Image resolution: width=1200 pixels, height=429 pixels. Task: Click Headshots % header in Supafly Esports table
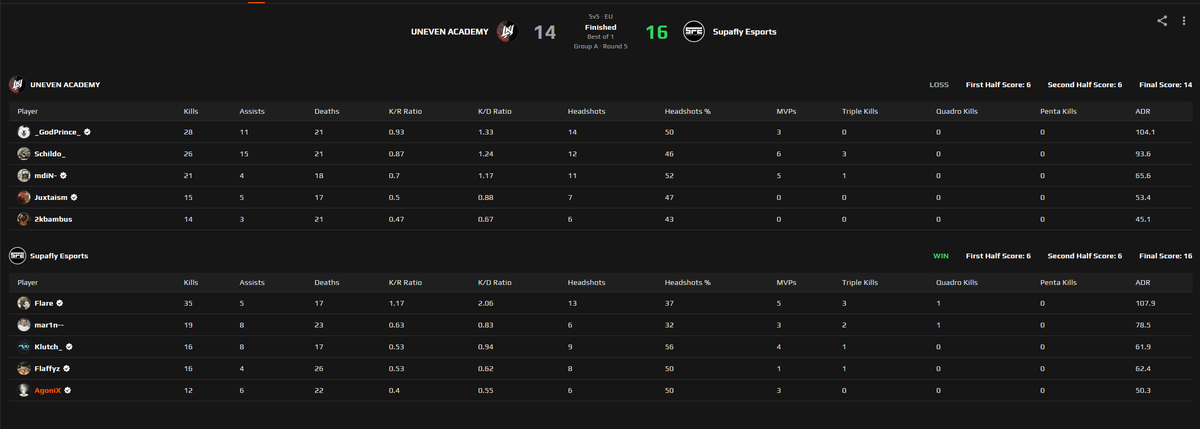688,283
